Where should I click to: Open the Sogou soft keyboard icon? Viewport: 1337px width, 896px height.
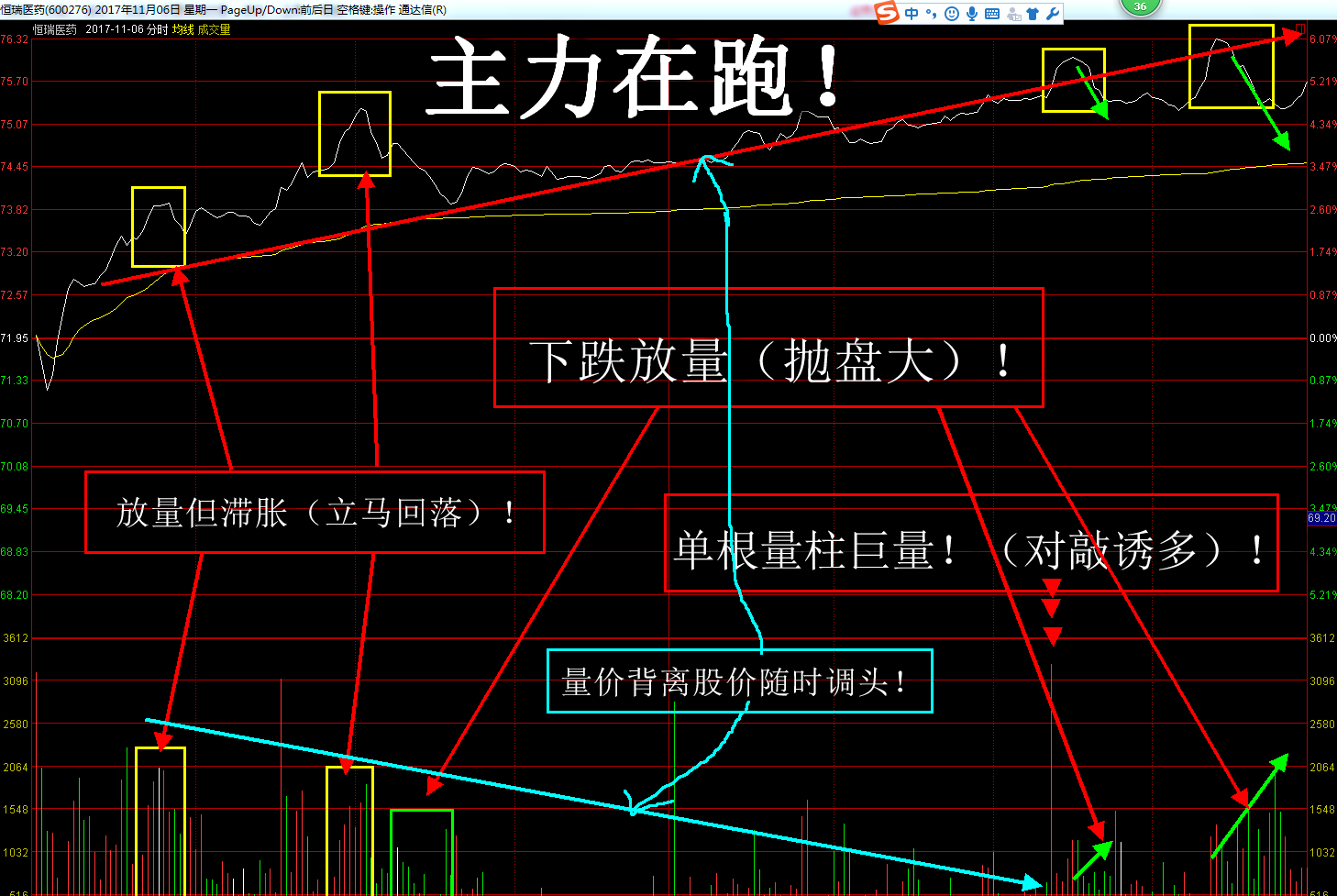pyautogui.click(x=992, y=14)
